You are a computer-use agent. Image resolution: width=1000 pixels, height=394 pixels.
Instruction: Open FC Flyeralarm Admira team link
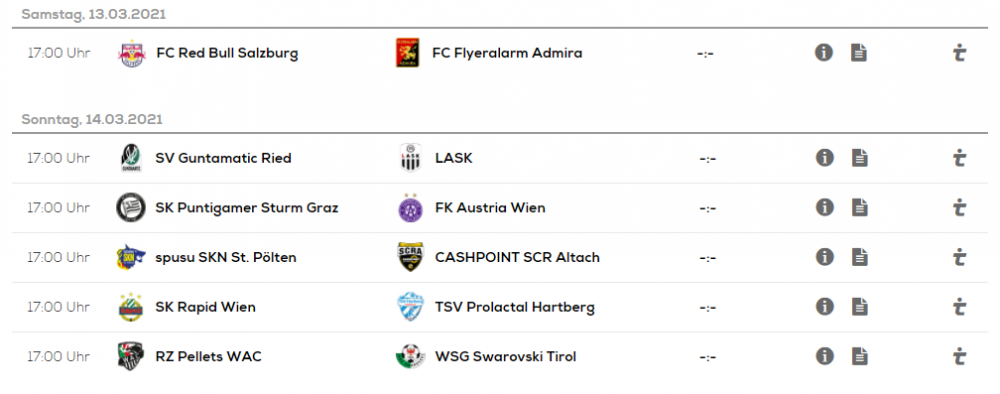tap(507, 53)
